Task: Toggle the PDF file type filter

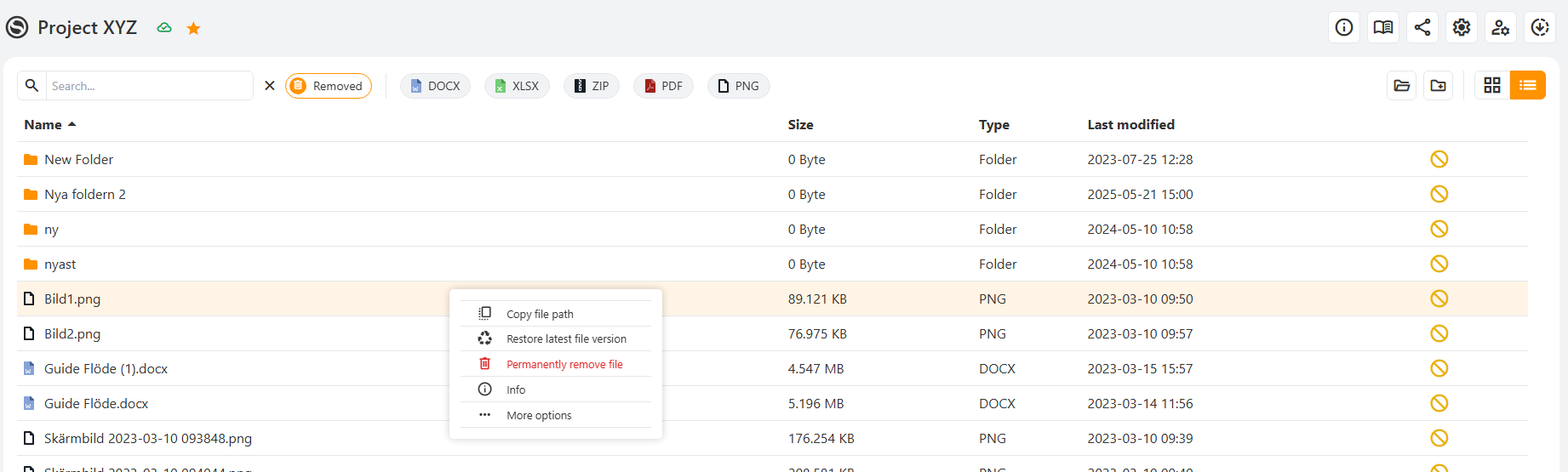Action: click(x=663, y=86)
